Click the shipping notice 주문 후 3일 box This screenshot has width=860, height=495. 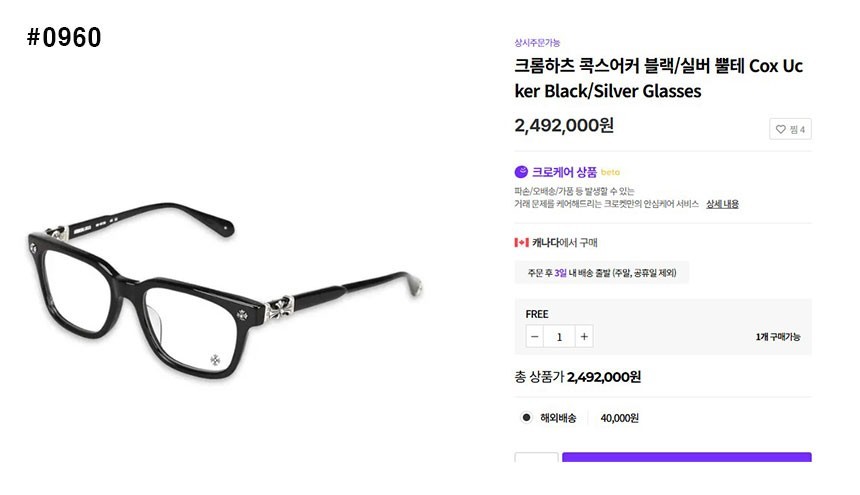[x=601, y=273]
